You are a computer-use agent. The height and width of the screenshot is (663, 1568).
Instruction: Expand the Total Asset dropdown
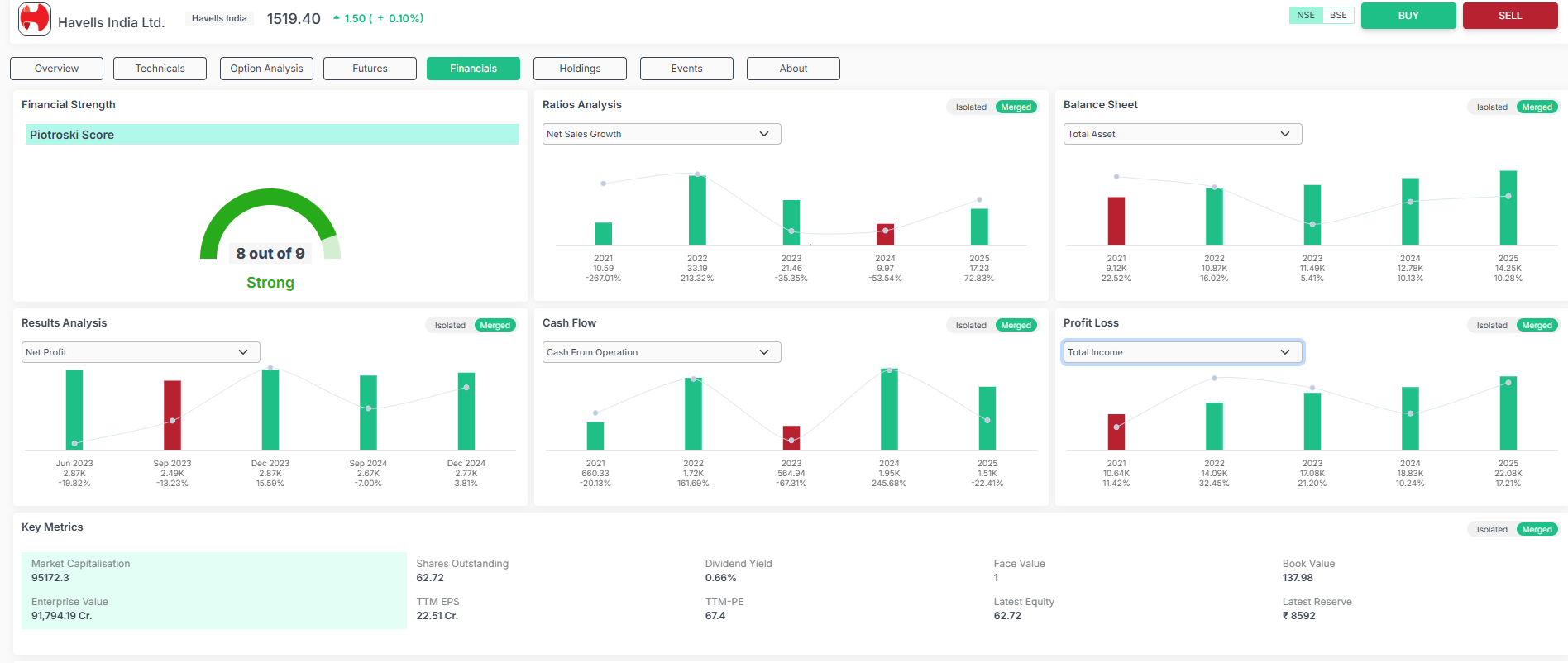pyautogui.click(x=1183, y=134)
